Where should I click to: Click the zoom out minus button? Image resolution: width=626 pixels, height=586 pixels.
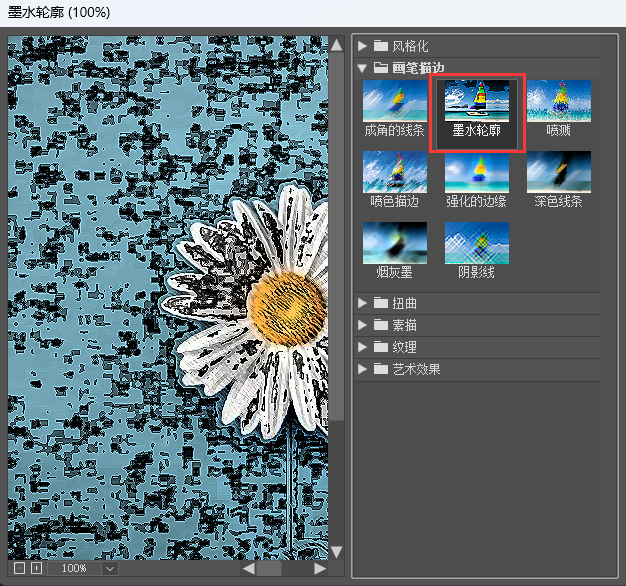click(20, 568)
